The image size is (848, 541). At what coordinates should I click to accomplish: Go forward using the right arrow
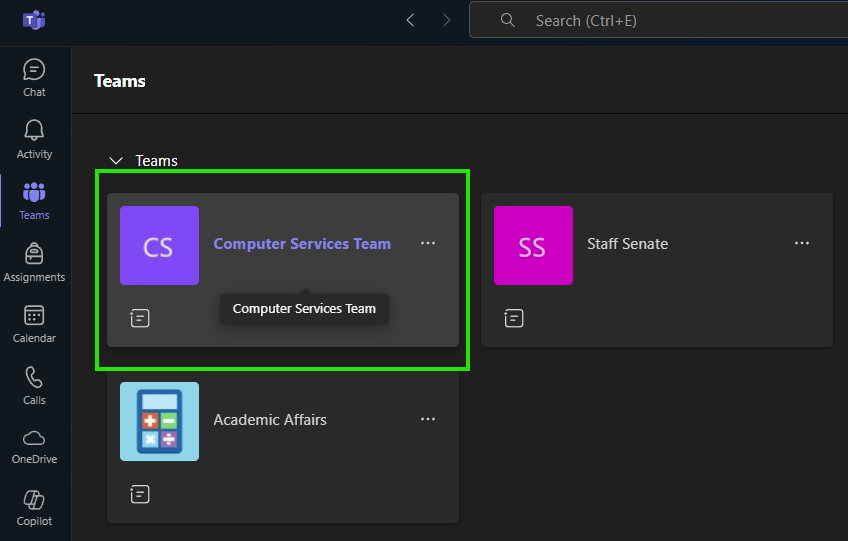click(446, 21)
